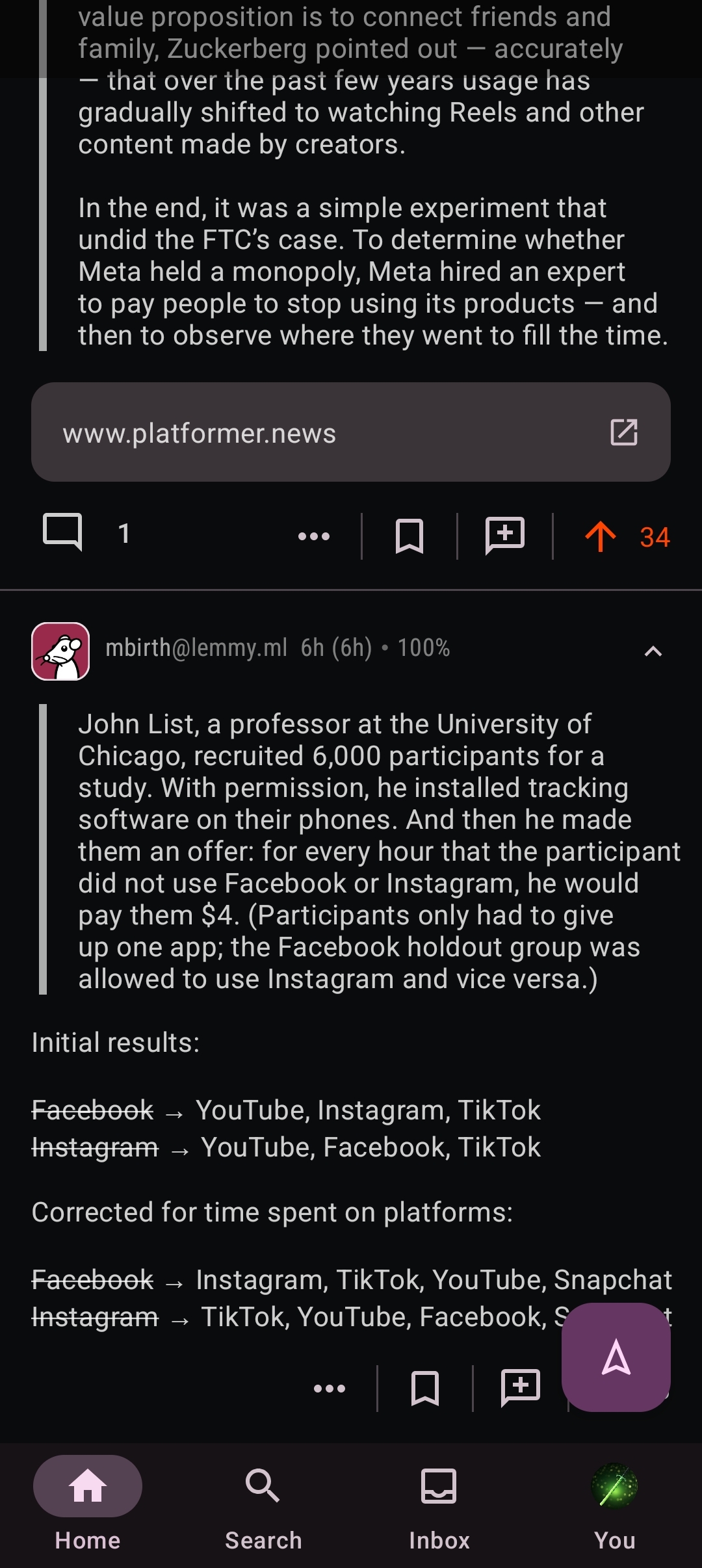702x1568 pixels.
Task: Tap the 100% upvote ratio on mbirth's comment
Action: coord(424,648)
